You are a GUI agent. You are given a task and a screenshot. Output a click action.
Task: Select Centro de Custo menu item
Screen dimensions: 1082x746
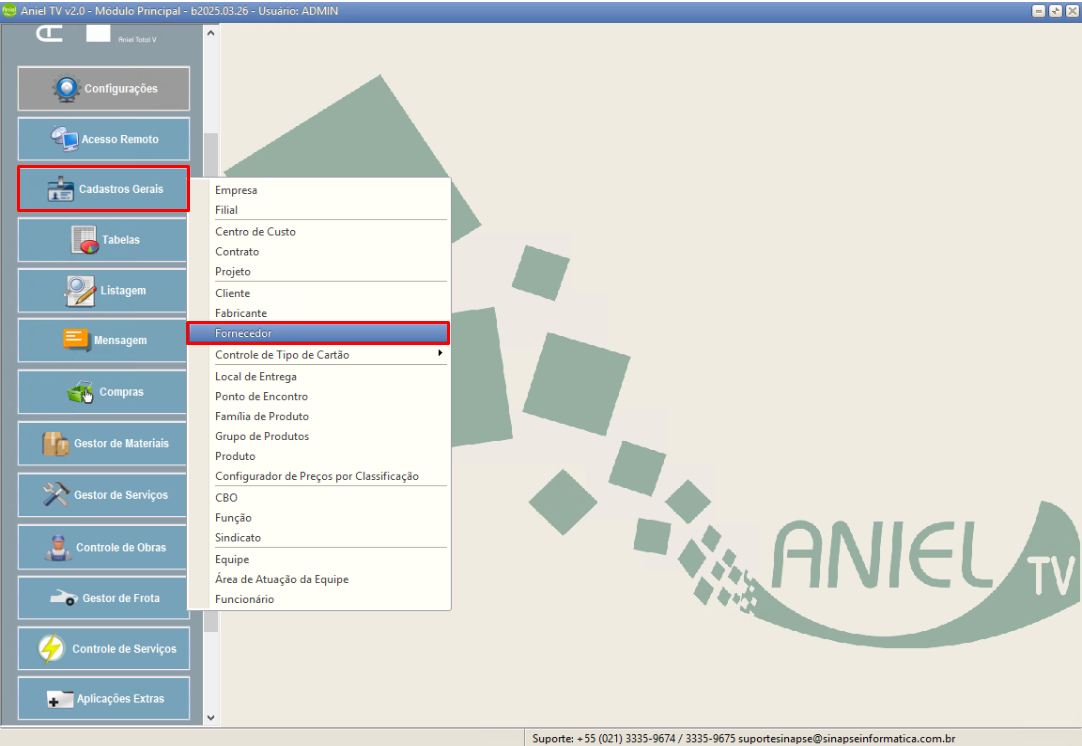tap(255, 231)
